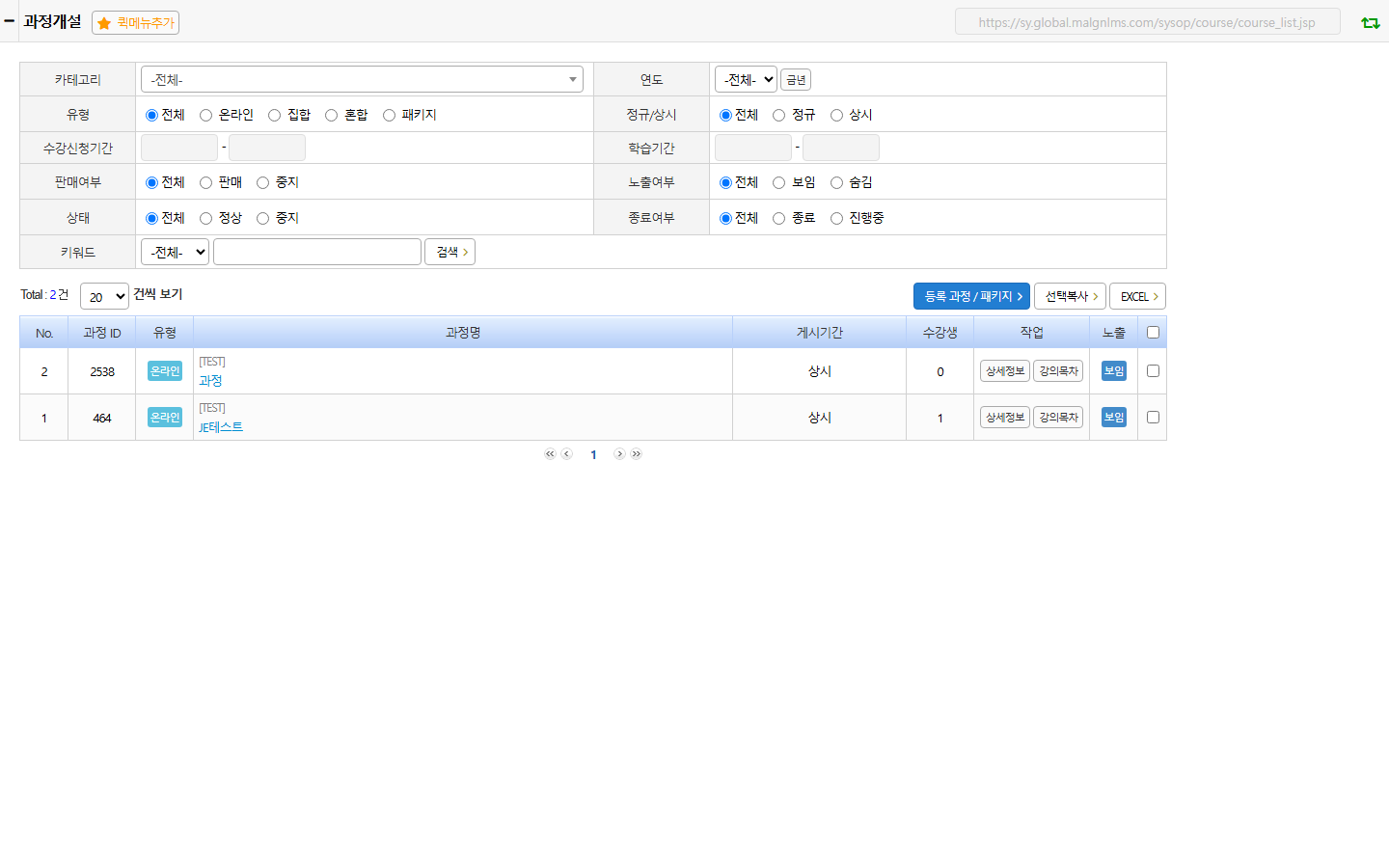
Task: Click the 수강생 column header
Action: point(940,333)
